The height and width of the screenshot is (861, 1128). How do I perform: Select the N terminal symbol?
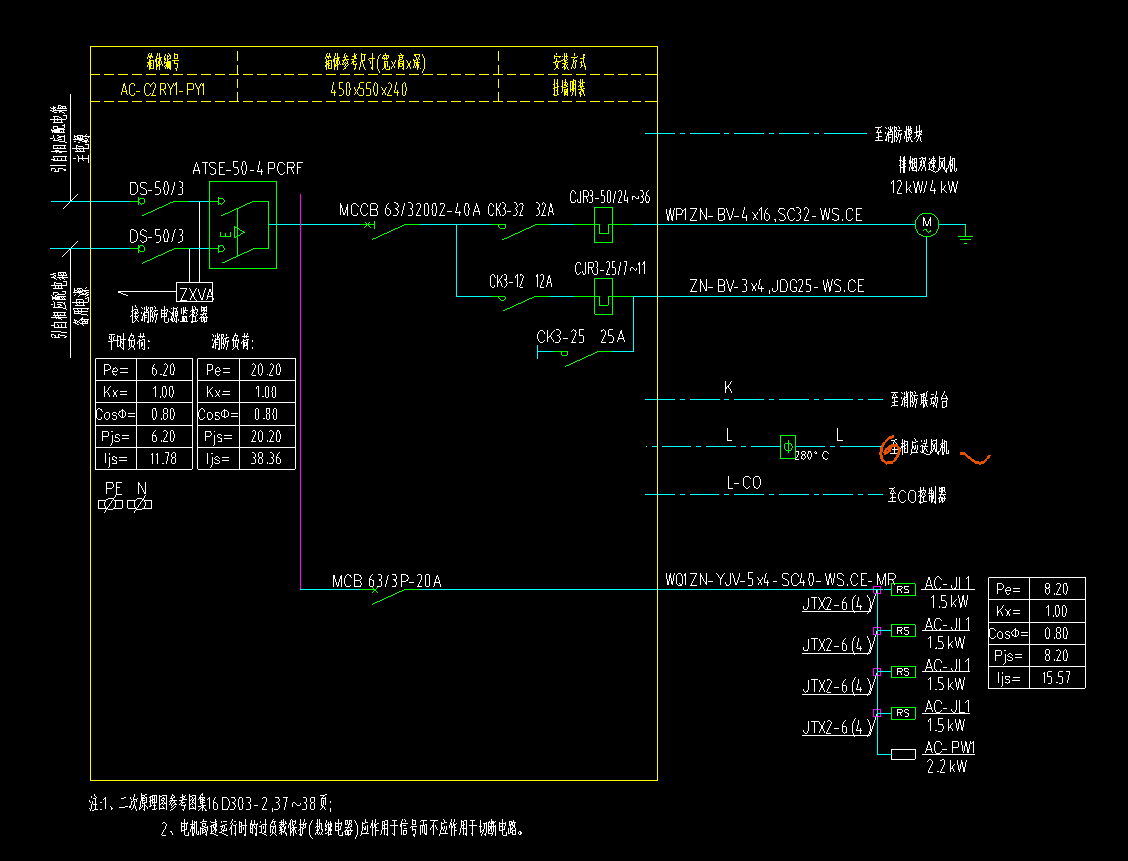(x=140, y=504)
